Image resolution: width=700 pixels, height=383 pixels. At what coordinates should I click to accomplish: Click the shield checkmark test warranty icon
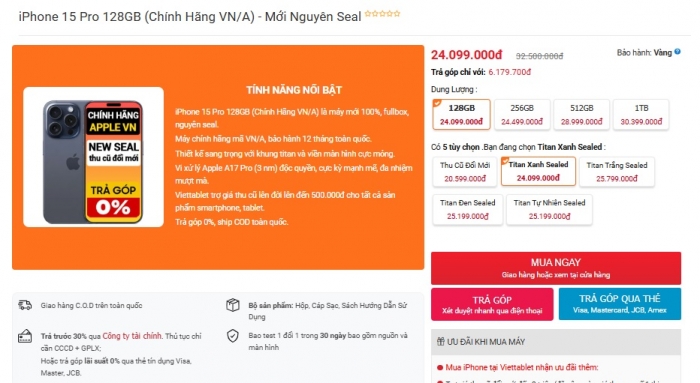233,336
